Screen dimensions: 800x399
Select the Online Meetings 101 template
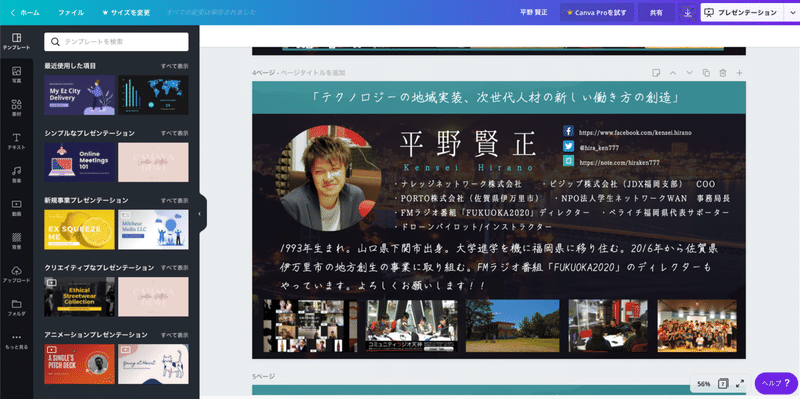[x=80, y=162]
